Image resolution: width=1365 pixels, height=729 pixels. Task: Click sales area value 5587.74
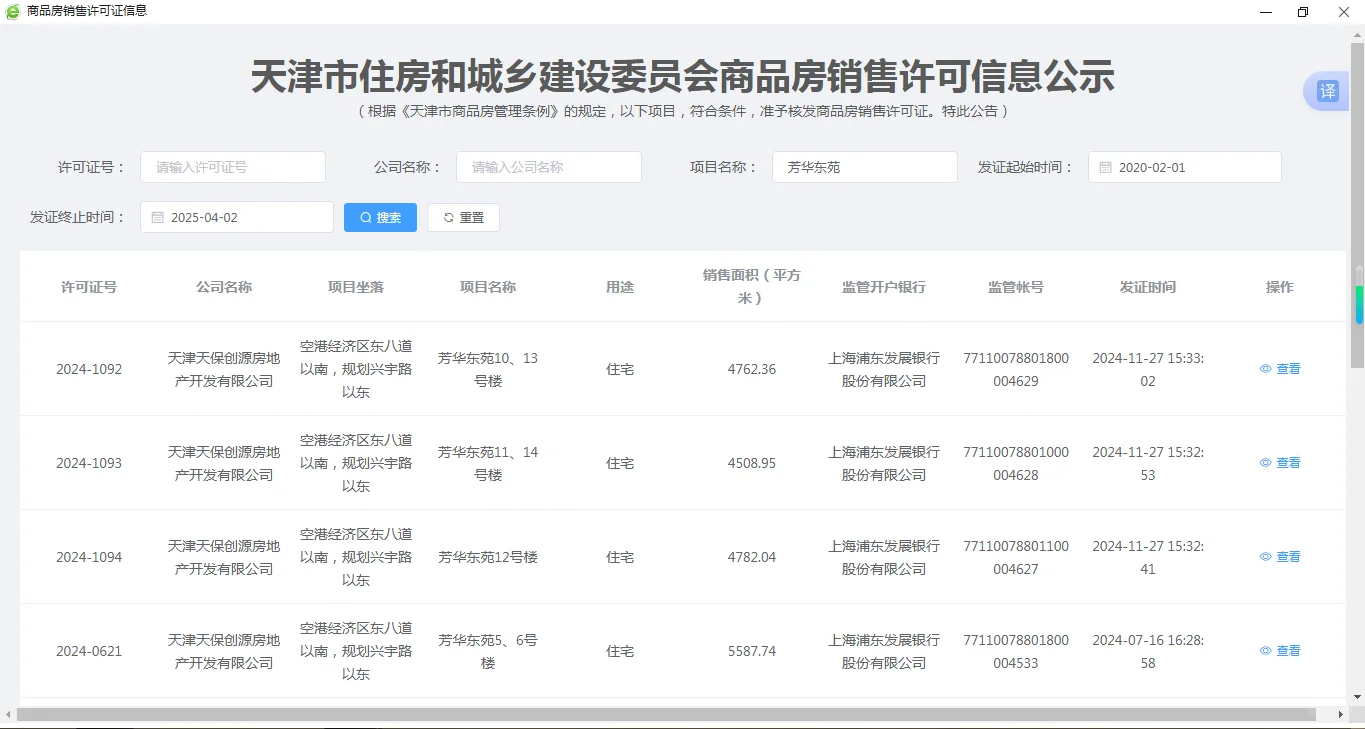[752, 651]
